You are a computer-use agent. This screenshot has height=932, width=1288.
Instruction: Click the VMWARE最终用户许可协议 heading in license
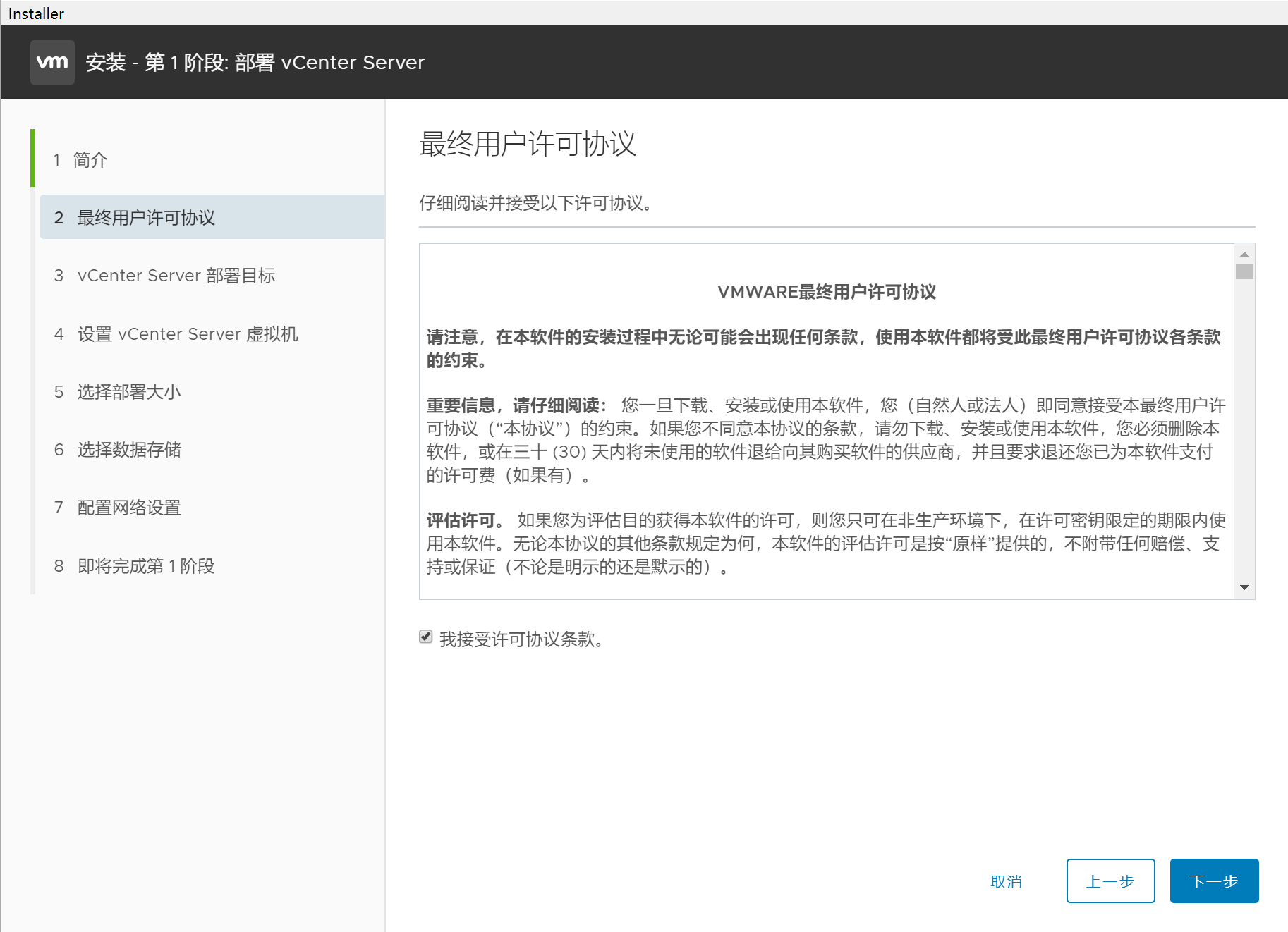coord(826,292)
